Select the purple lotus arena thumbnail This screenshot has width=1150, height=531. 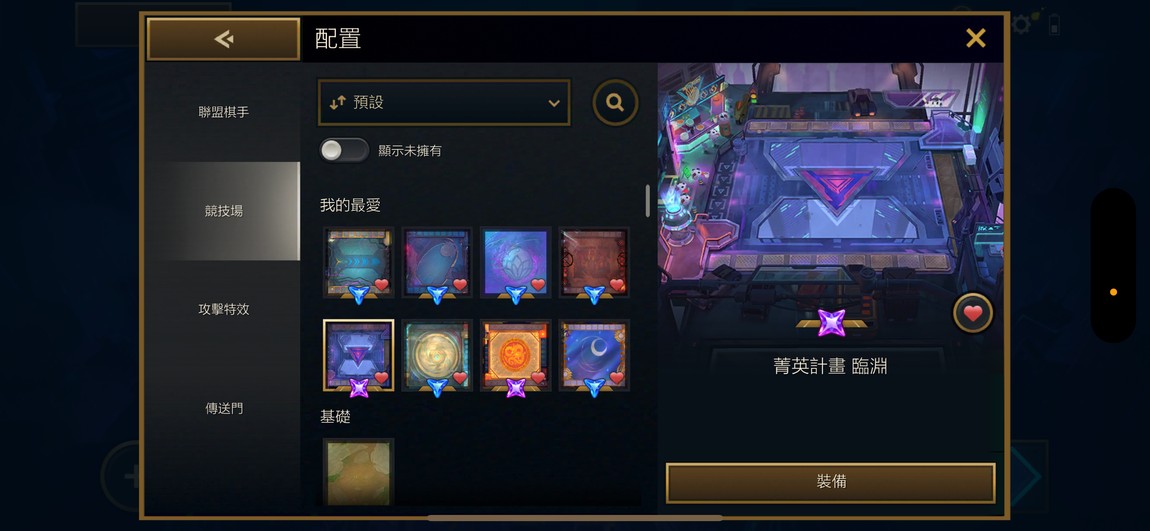click(516, 262)
